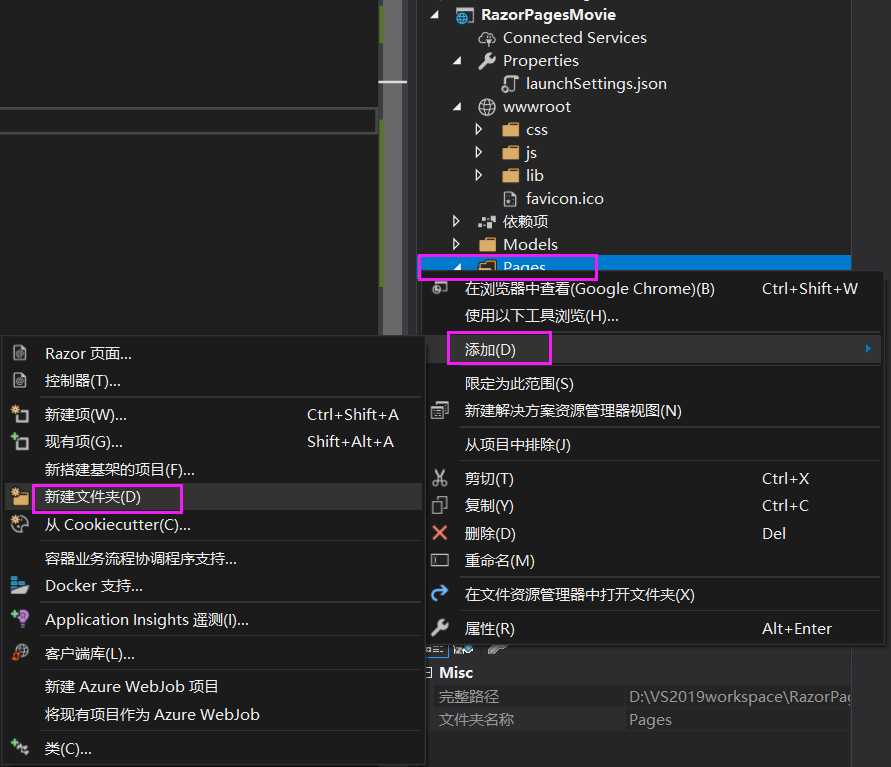This screenshot has height=767, width=891.
Task: Click the Connected Services cloud icon
Action: [x=487, y=38]
